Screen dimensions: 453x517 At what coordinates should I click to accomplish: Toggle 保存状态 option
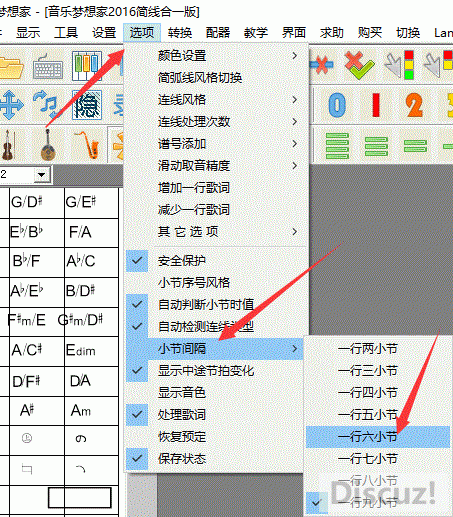[x=215, y=458]
